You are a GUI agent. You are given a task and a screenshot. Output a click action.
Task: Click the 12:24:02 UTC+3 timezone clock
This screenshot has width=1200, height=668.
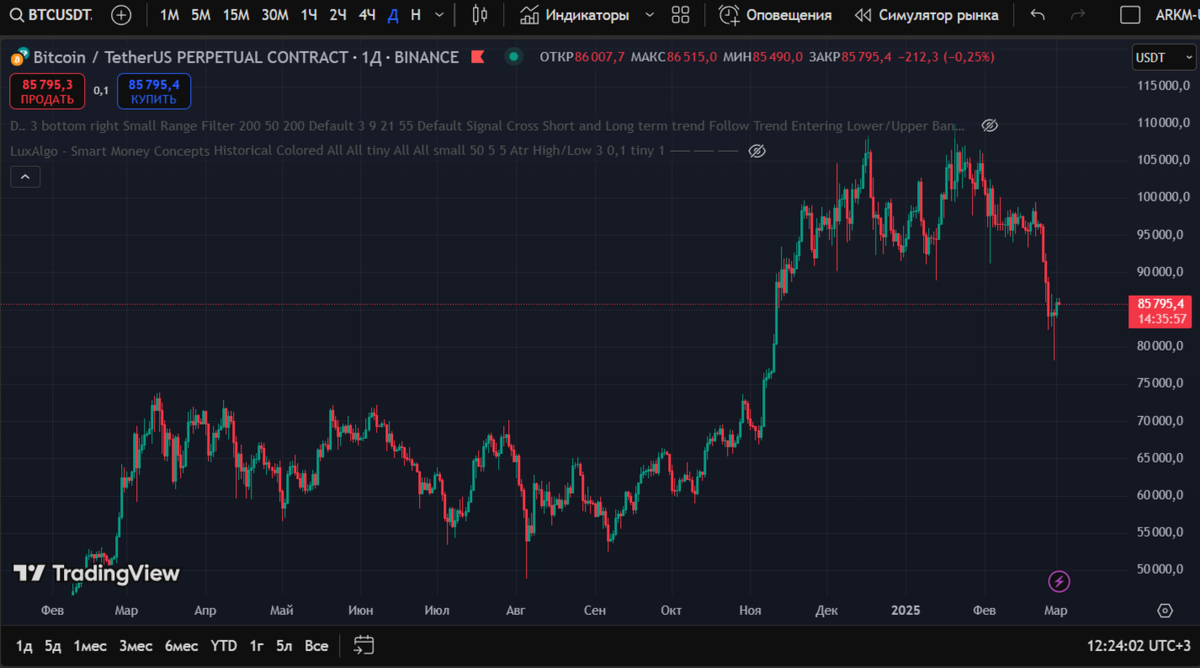(x=1139, y=646)
